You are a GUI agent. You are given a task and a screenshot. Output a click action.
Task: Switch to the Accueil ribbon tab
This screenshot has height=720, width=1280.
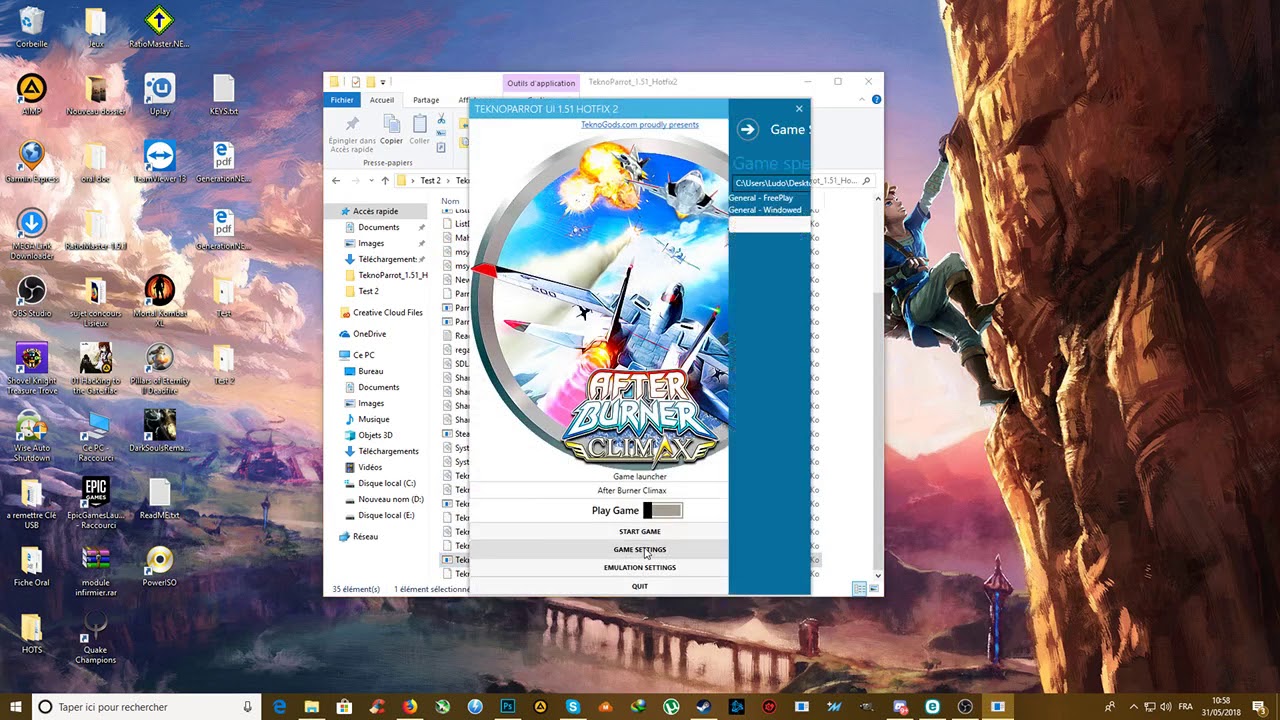pos(382,100)
